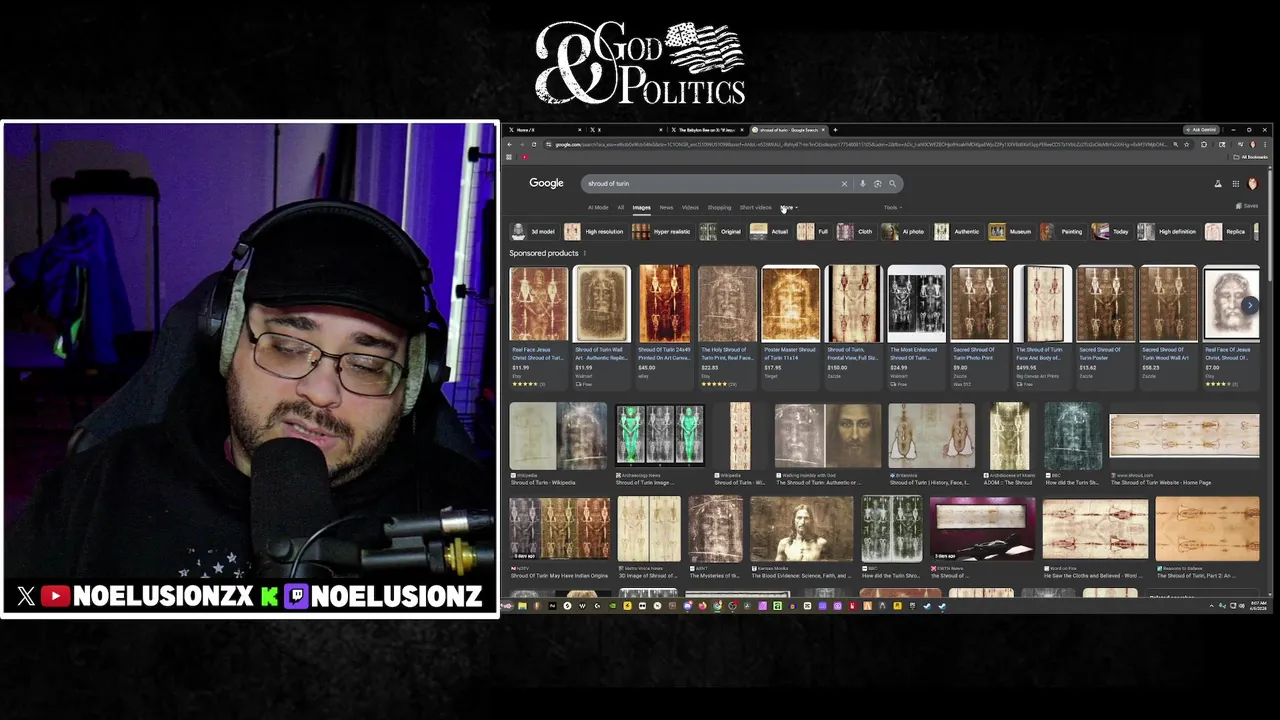Switch to the Babylon Bee on X tab
The image size is (1280, 720).
[x=707, y=130]
